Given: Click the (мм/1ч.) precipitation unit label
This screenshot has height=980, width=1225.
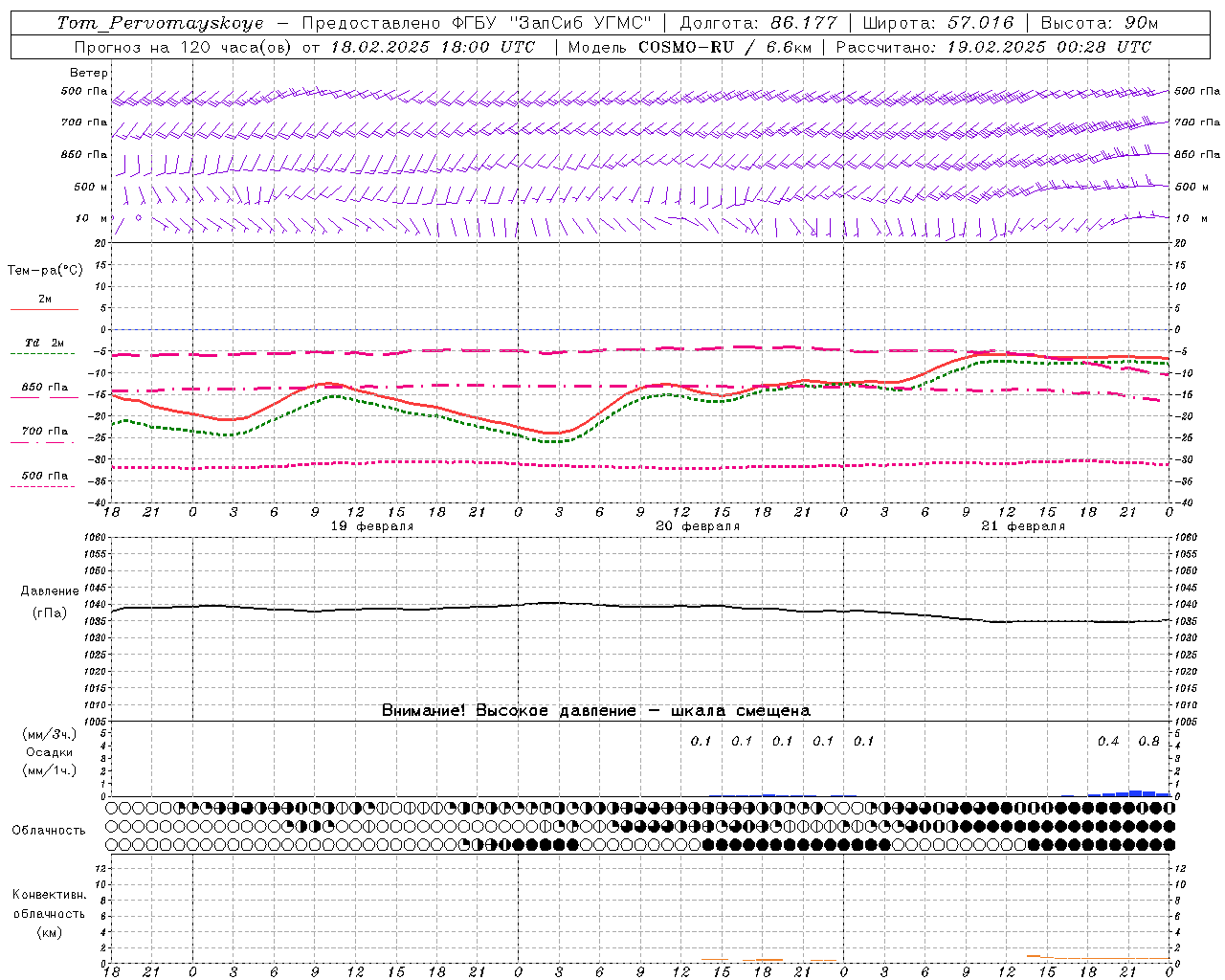Looking at the screenshot, I should point(50,770).
